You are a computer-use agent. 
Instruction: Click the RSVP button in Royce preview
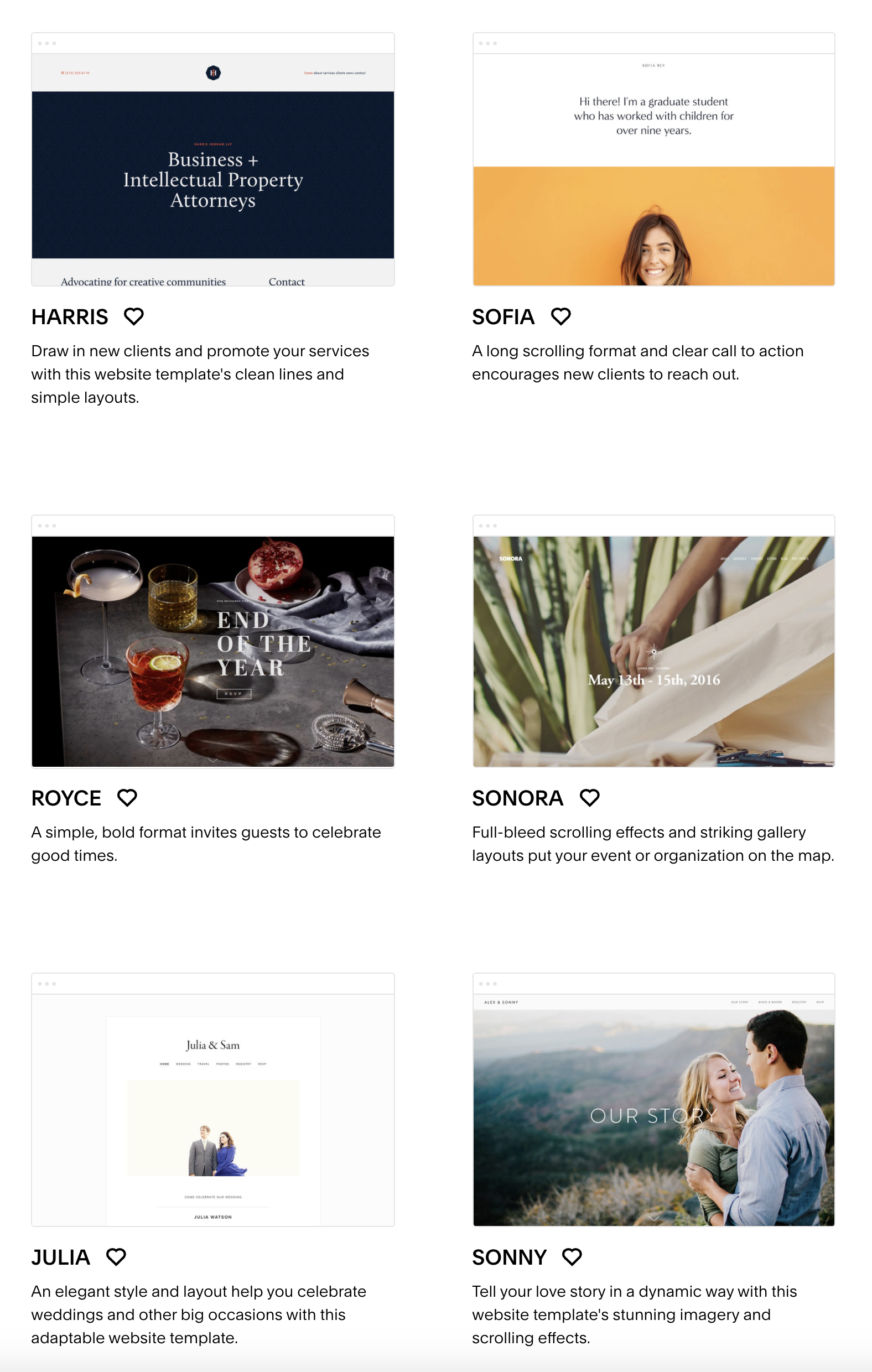(x=233, y=694)
